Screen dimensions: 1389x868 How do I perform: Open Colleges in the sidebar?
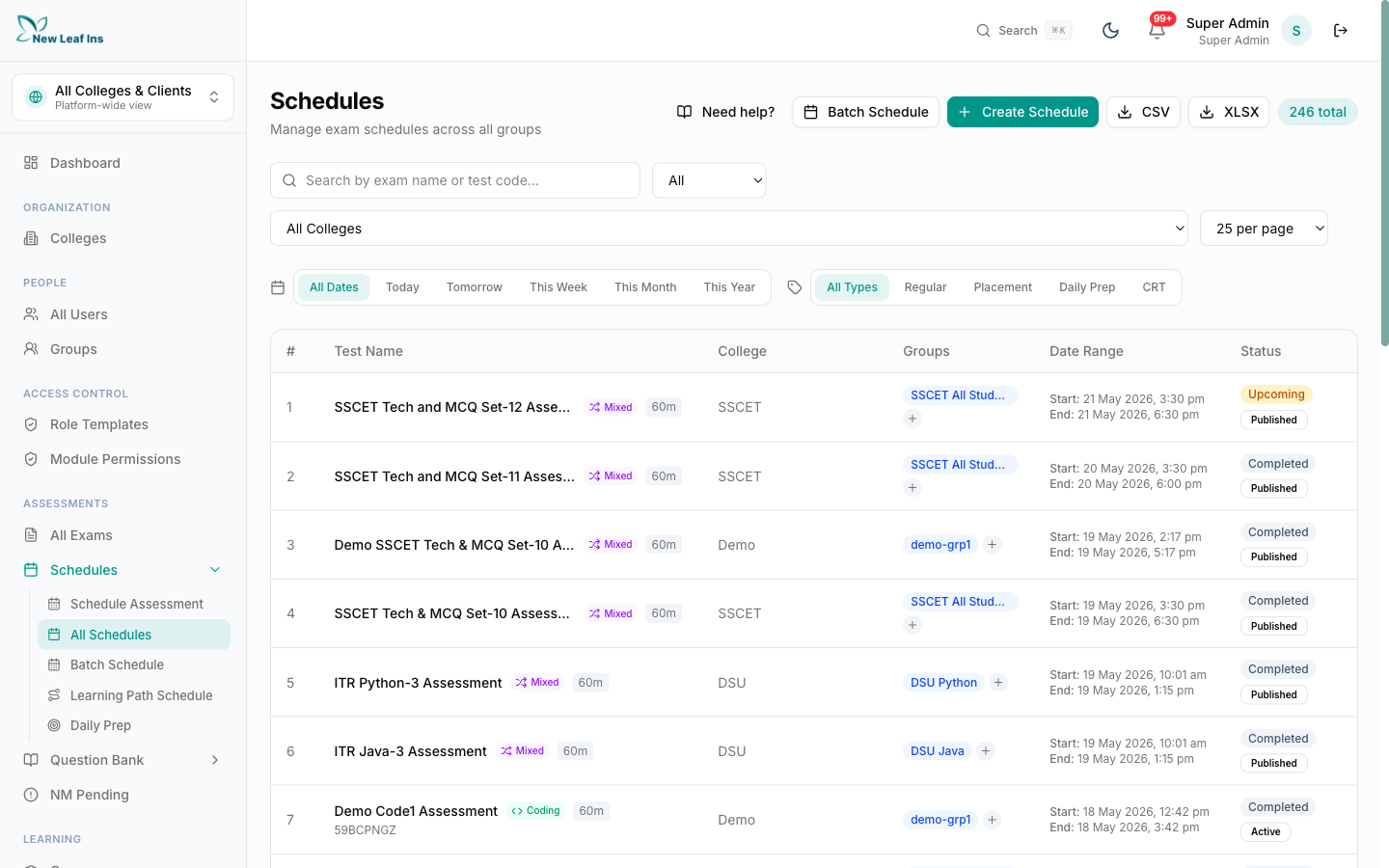tap(123, 238)
